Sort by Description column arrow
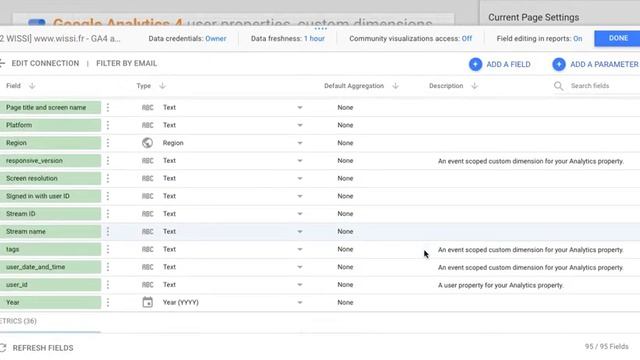This screenshot has width=640, height=360. coord(474,86)
